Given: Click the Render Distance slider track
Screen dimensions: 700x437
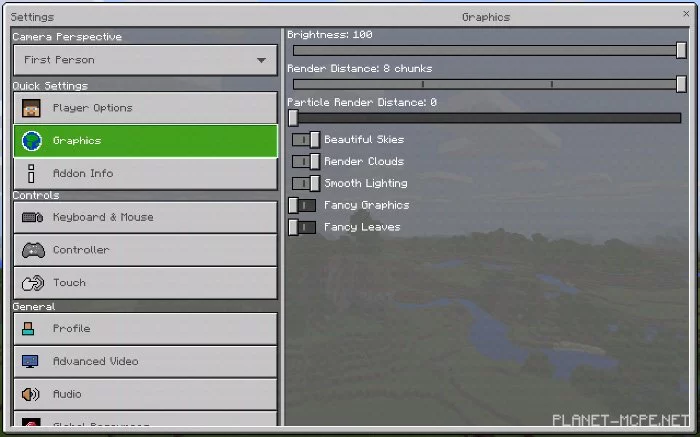Looking at the screenshot, I should 485,84.
